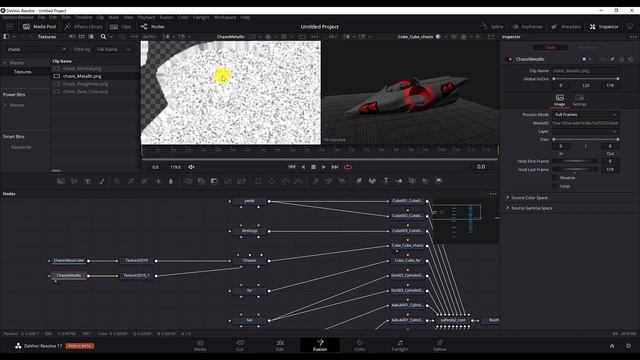Select the Text 3D tool in toolbar
The height and width of the screenshot is (360, 640).
(385, 180)
